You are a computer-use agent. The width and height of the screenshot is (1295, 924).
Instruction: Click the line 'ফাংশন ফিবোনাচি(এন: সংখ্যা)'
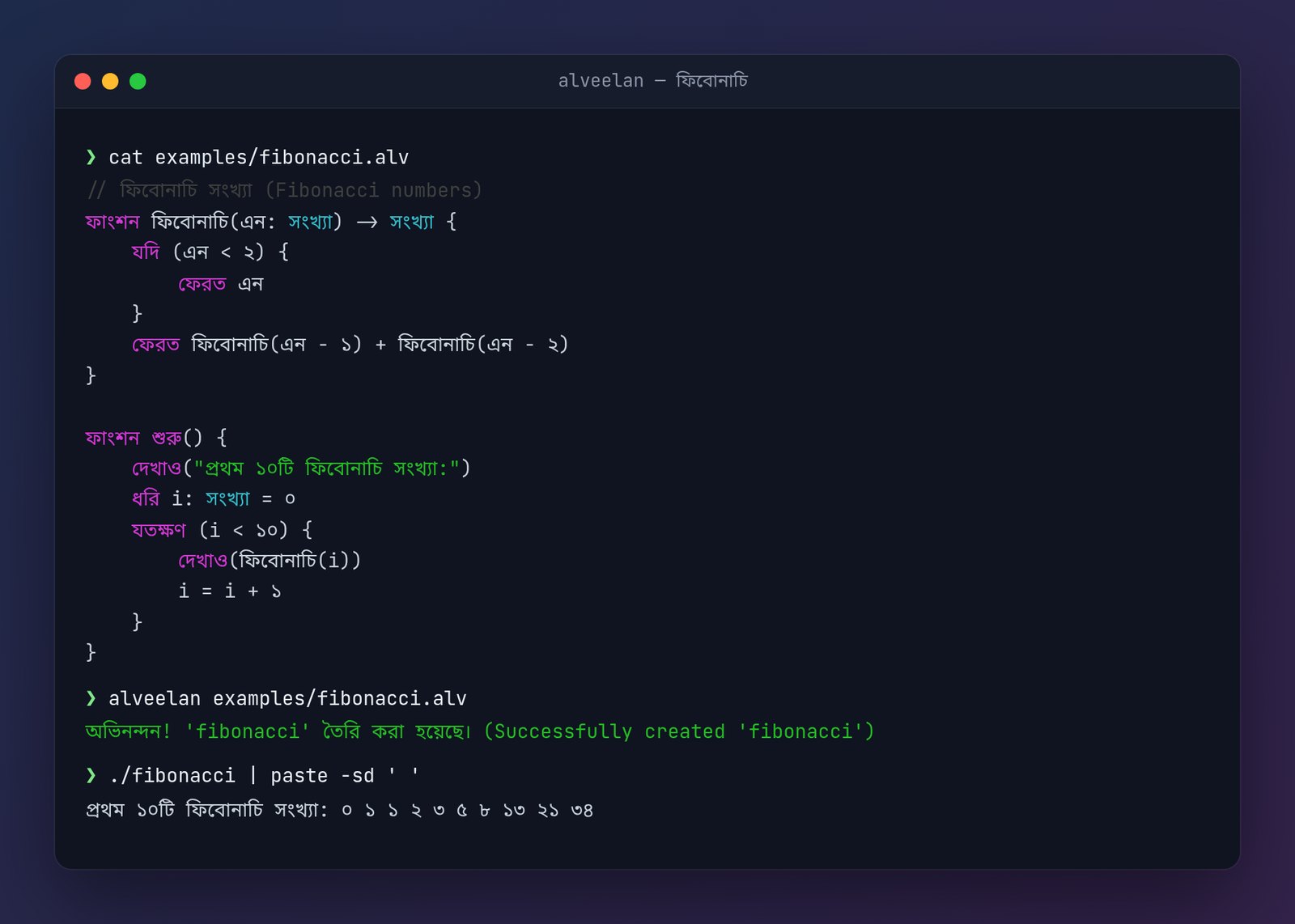coord(214,221)
